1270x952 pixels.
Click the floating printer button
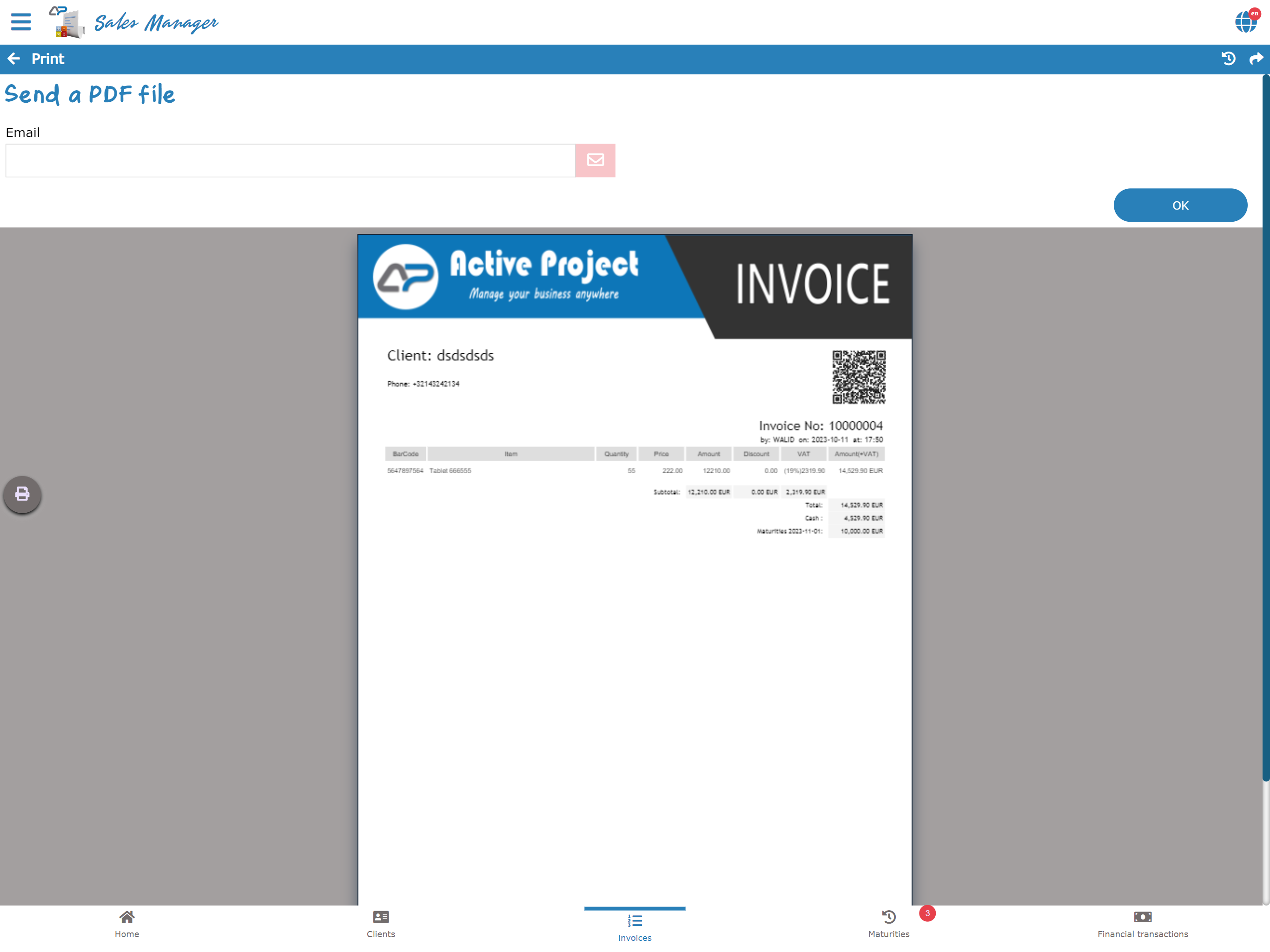point(22,494)
